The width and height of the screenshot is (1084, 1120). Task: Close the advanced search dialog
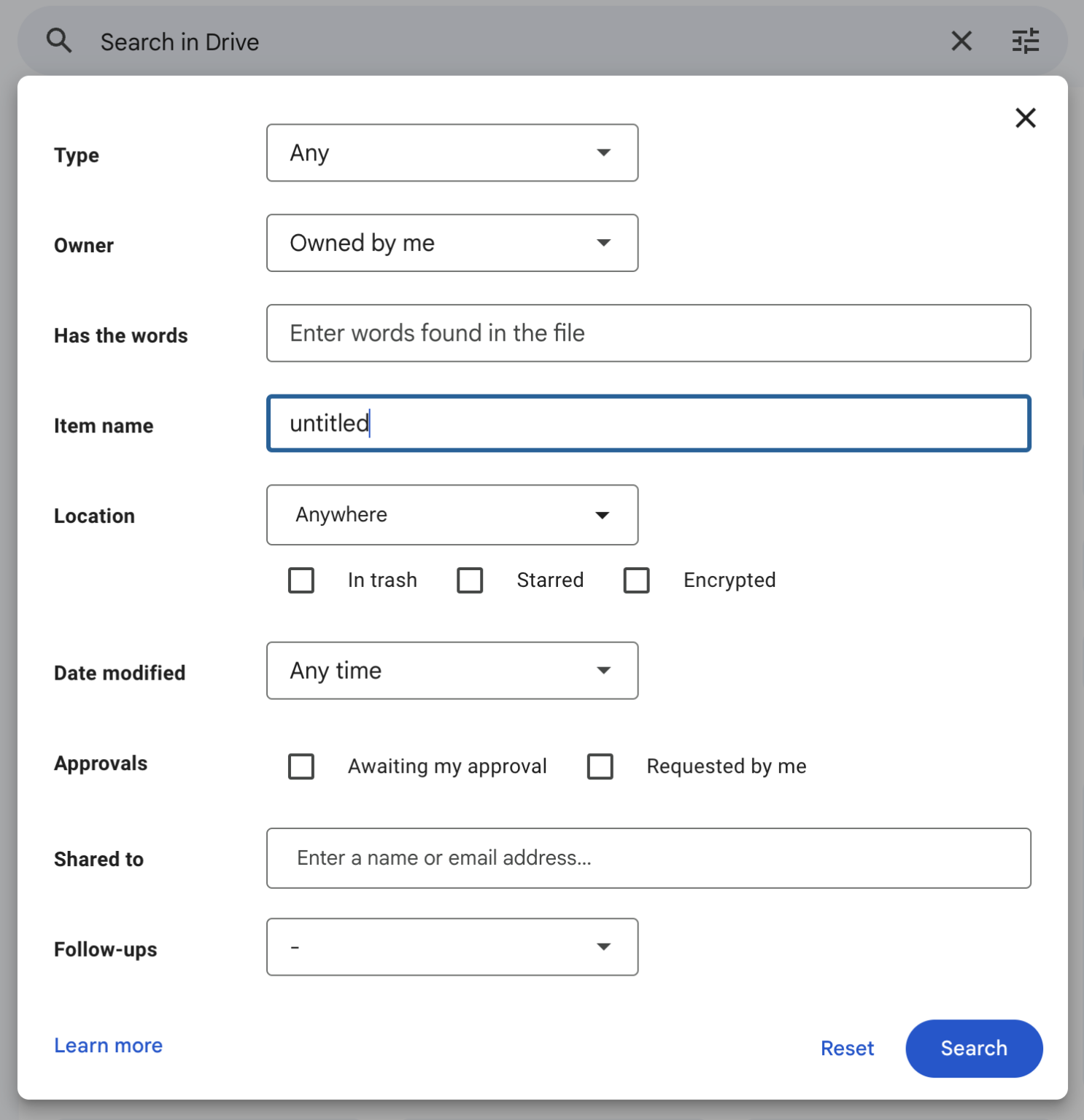tap(1025, 117)
